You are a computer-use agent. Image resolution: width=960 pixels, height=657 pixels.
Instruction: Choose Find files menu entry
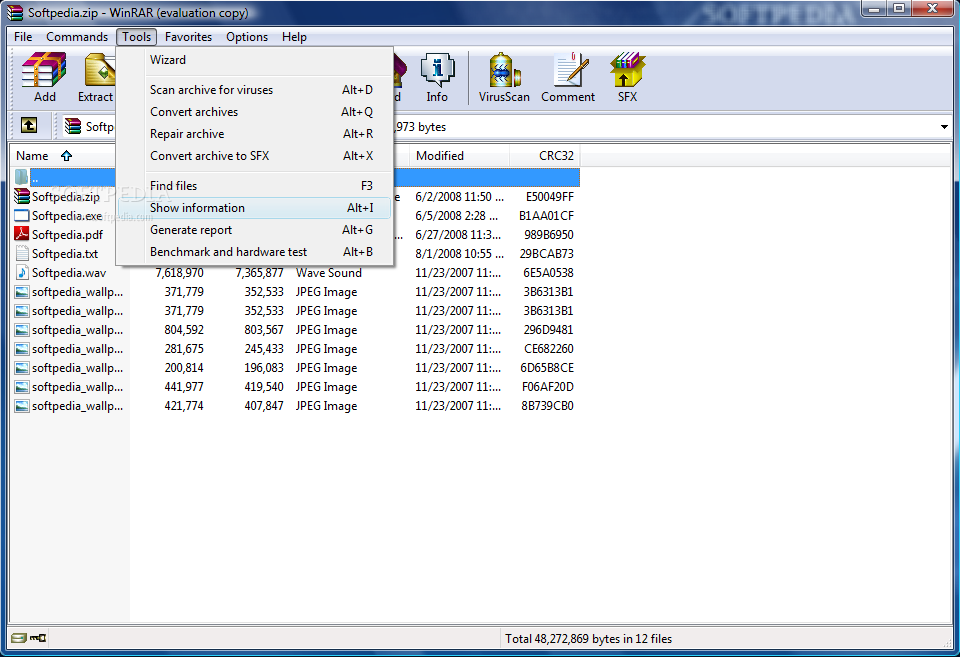(x=255, y=186)
